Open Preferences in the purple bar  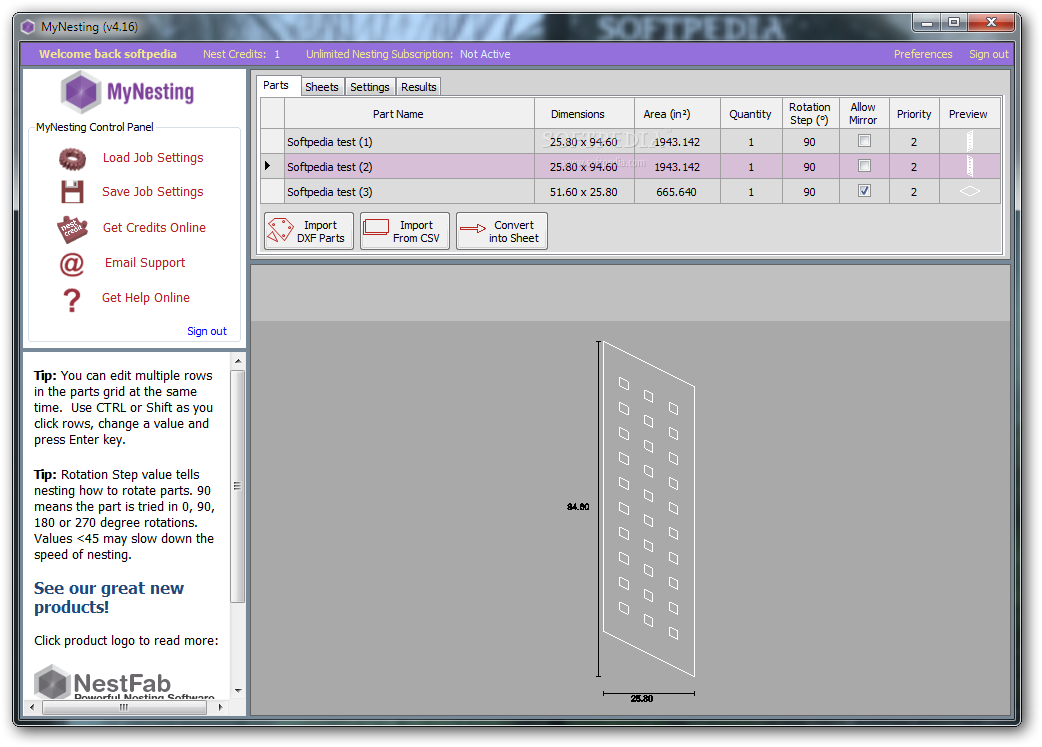pyautogui.click(x=922, y=54)
